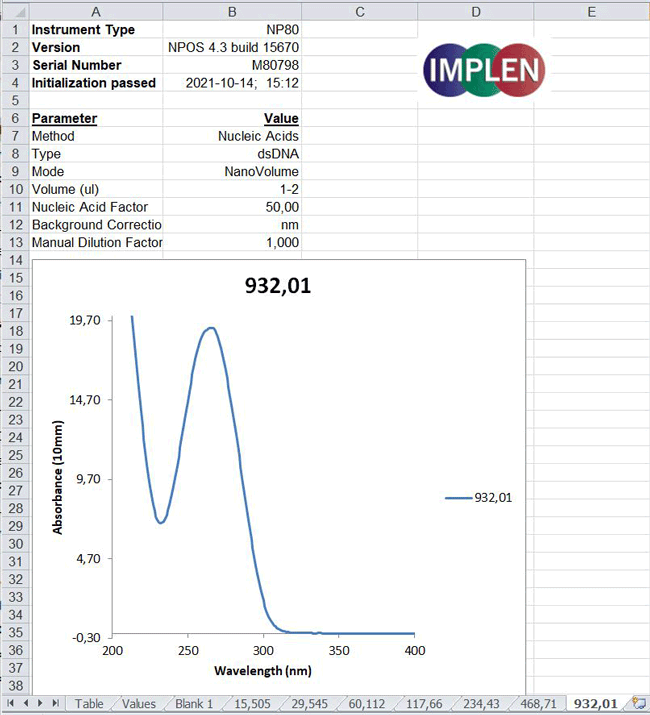Select the NanoVolume cell
Image resolution: width=650 pixels, height=715 pixels.
click(x=232, y=171)
